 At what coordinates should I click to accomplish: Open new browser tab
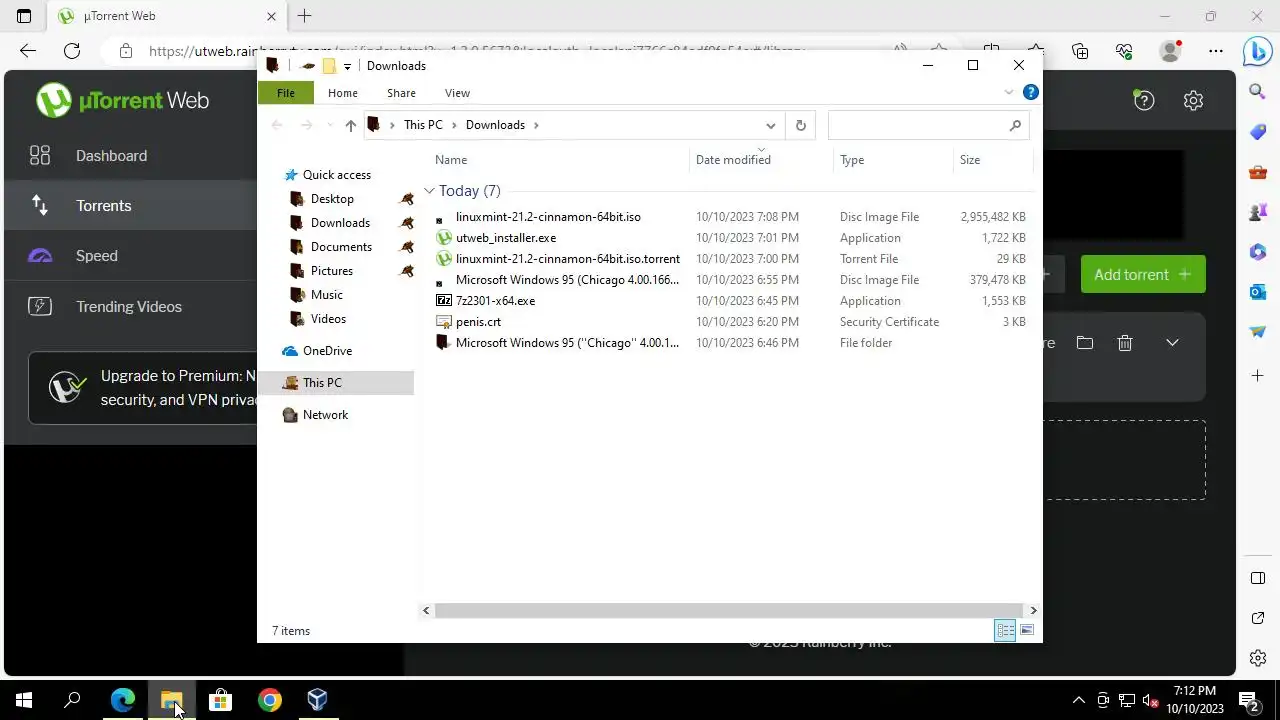305,16
